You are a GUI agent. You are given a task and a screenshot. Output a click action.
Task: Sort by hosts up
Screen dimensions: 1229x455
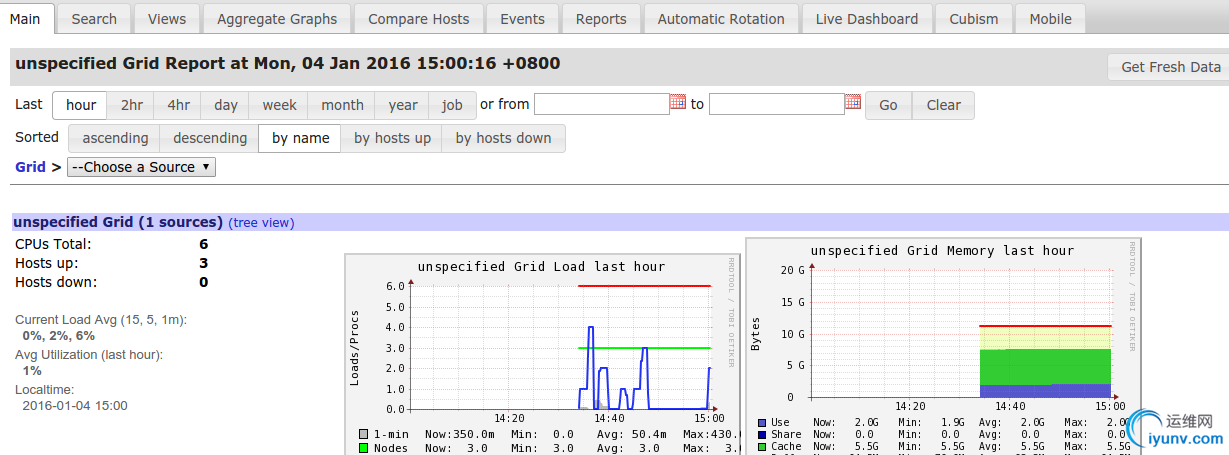(392, 138)
